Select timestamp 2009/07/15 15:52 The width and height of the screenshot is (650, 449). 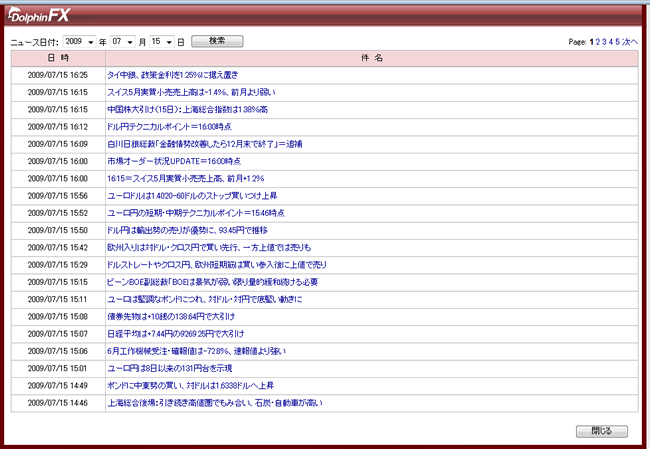point(58,213)
